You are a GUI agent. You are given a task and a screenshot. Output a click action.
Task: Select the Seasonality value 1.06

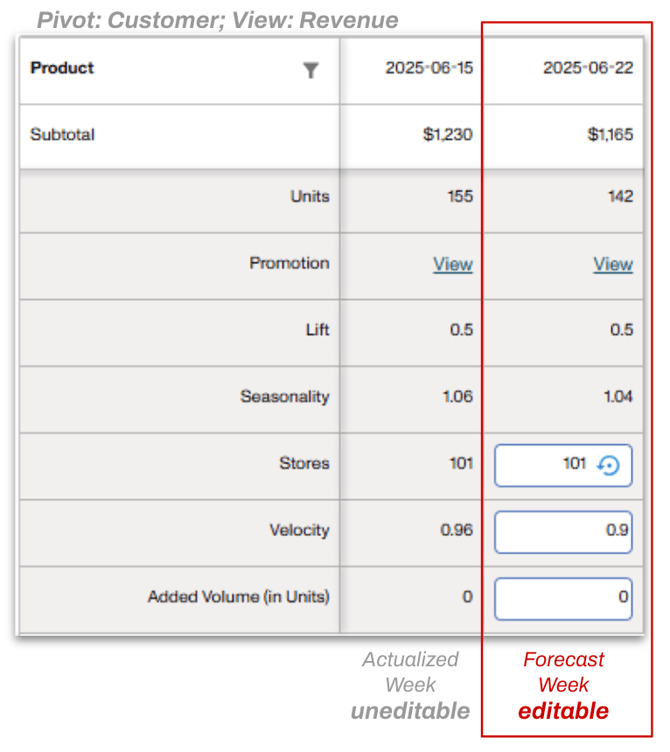coord(457,397)
